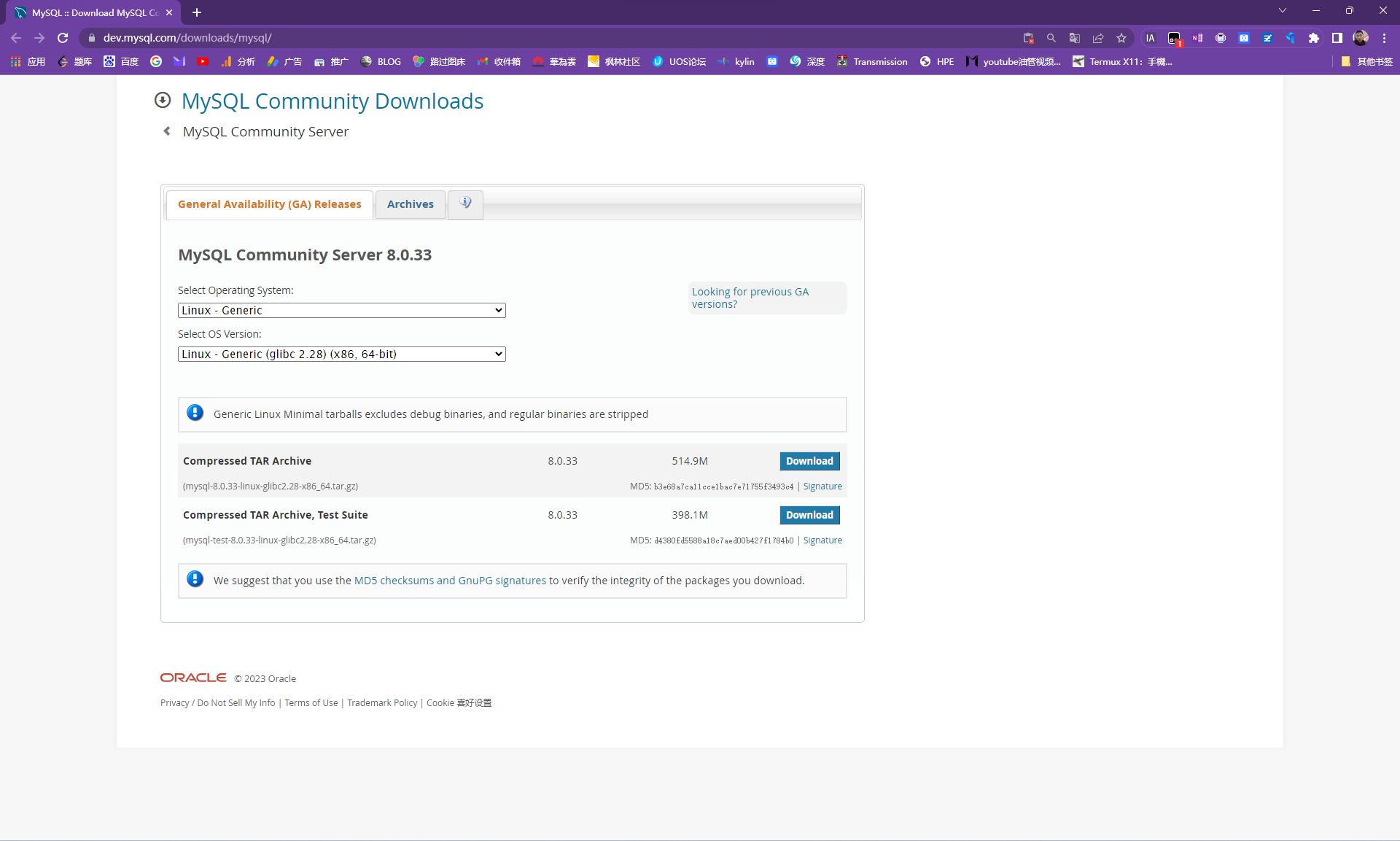
Task: Open the purple M mail bookmark icon
Action: coord(179,61)
